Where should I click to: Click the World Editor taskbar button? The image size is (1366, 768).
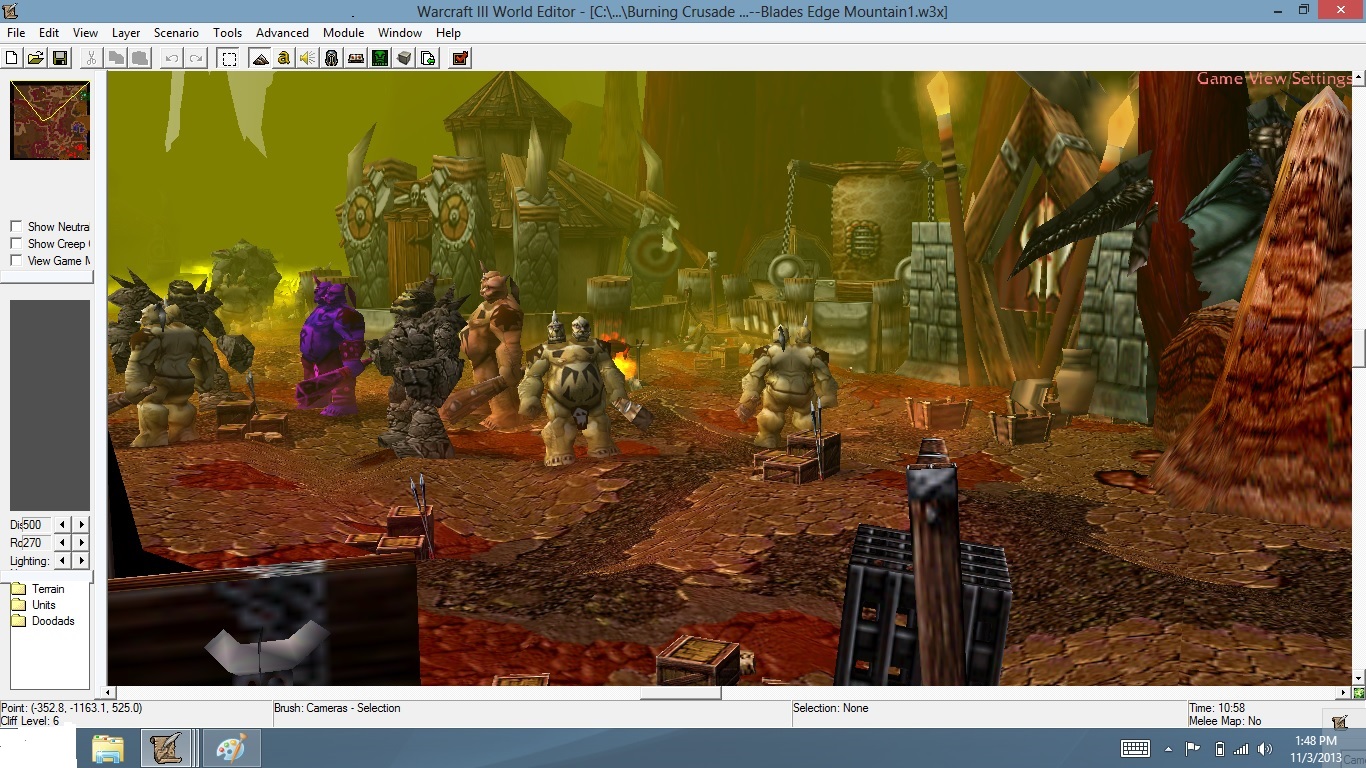point(166,748)
